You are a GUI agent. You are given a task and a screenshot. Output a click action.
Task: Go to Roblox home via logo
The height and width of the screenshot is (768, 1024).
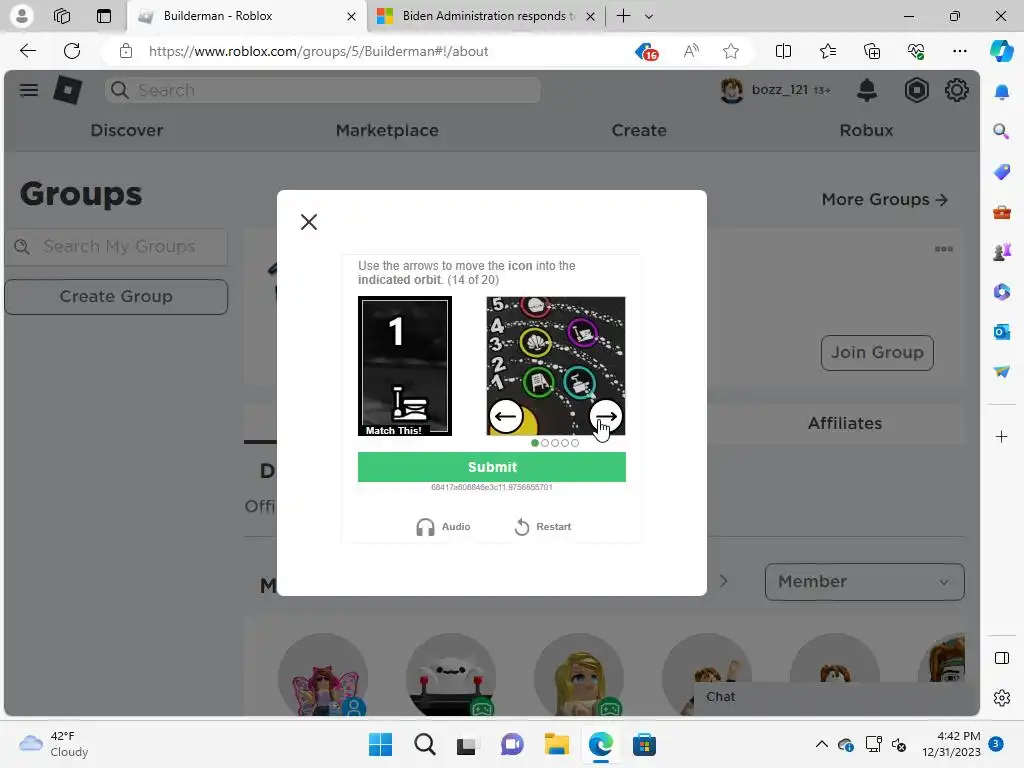click(x=68, y=90)
